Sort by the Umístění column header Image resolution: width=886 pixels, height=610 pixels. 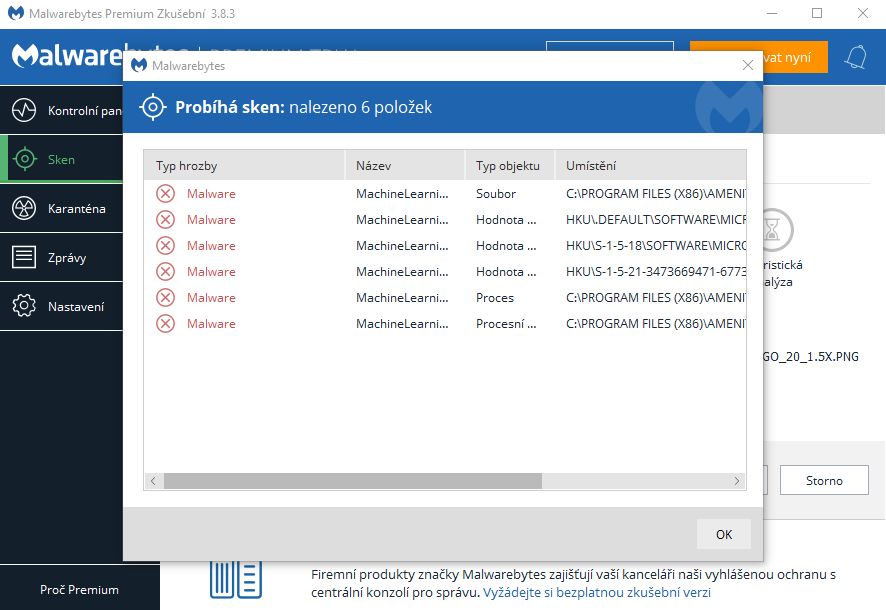651,165
